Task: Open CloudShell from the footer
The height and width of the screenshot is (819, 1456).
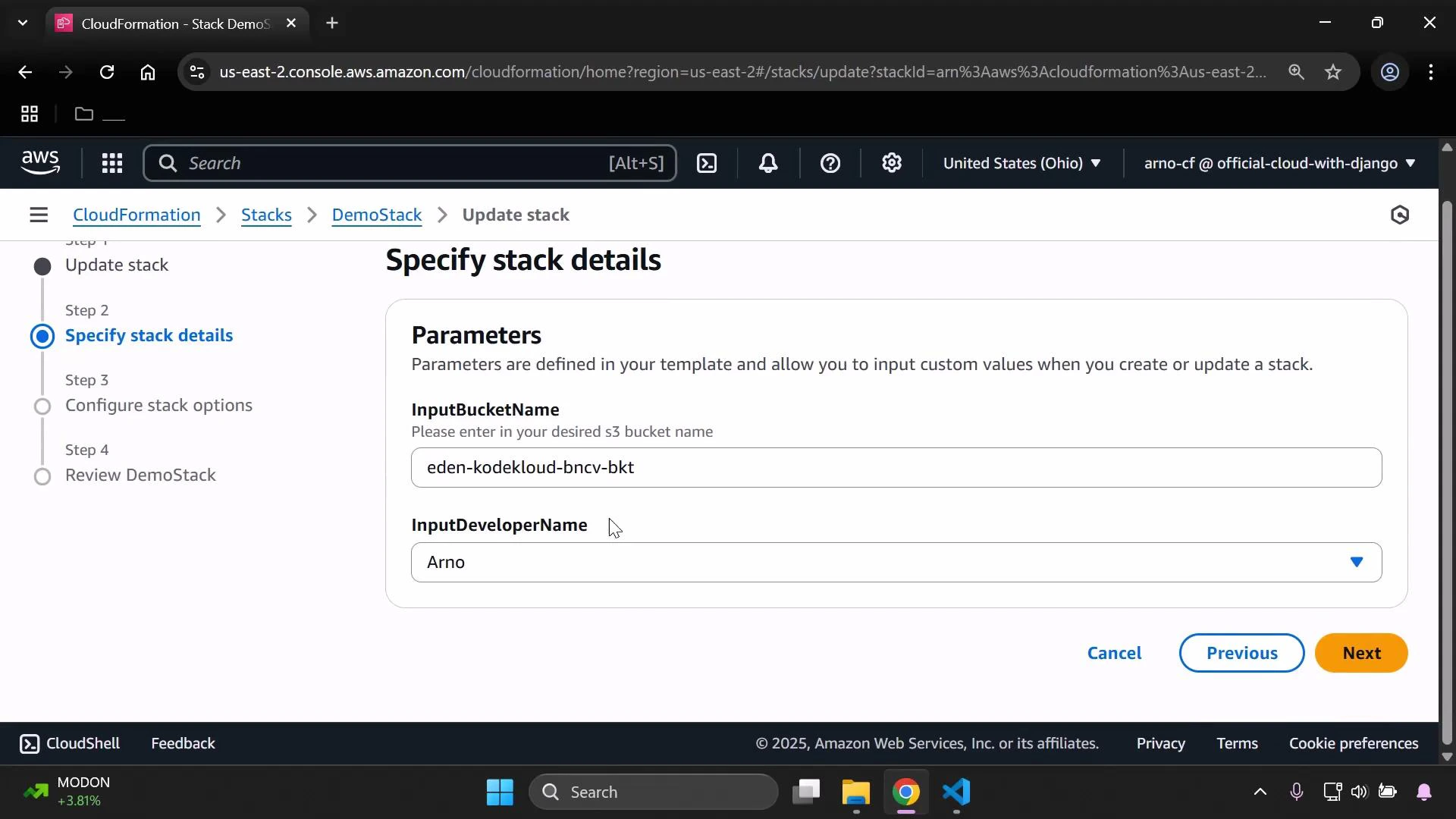Action: coord(70,744)
